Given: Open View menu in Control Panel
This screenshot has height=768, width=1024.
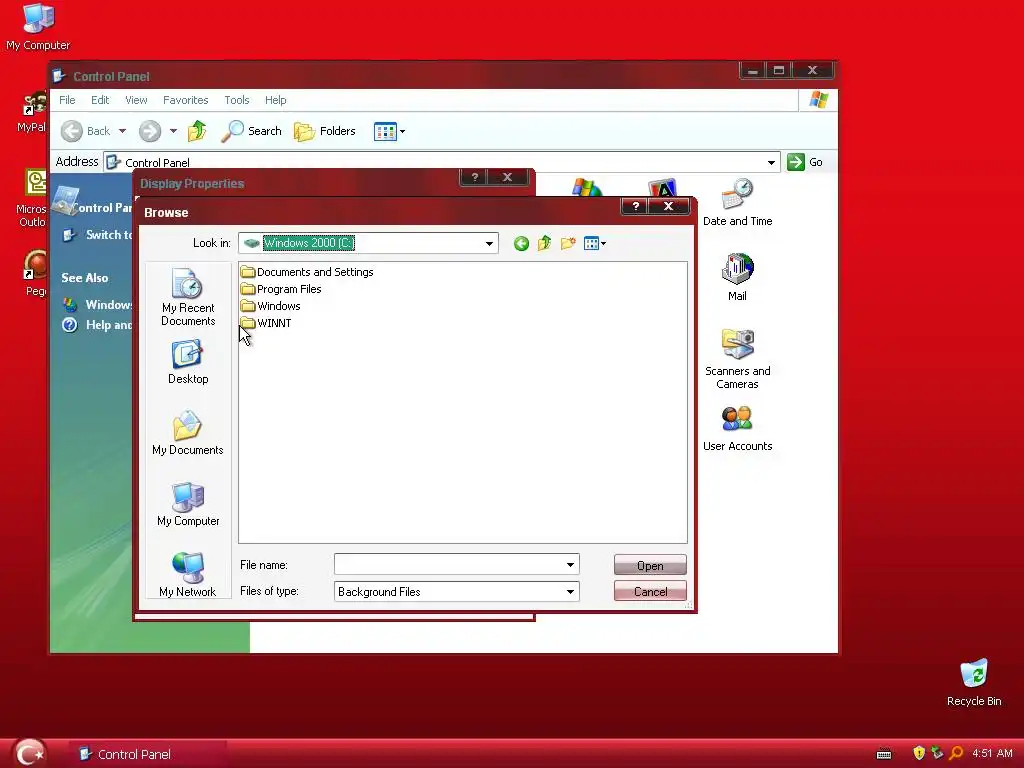Looking at the screenshot, I should (x=136, y=100).
